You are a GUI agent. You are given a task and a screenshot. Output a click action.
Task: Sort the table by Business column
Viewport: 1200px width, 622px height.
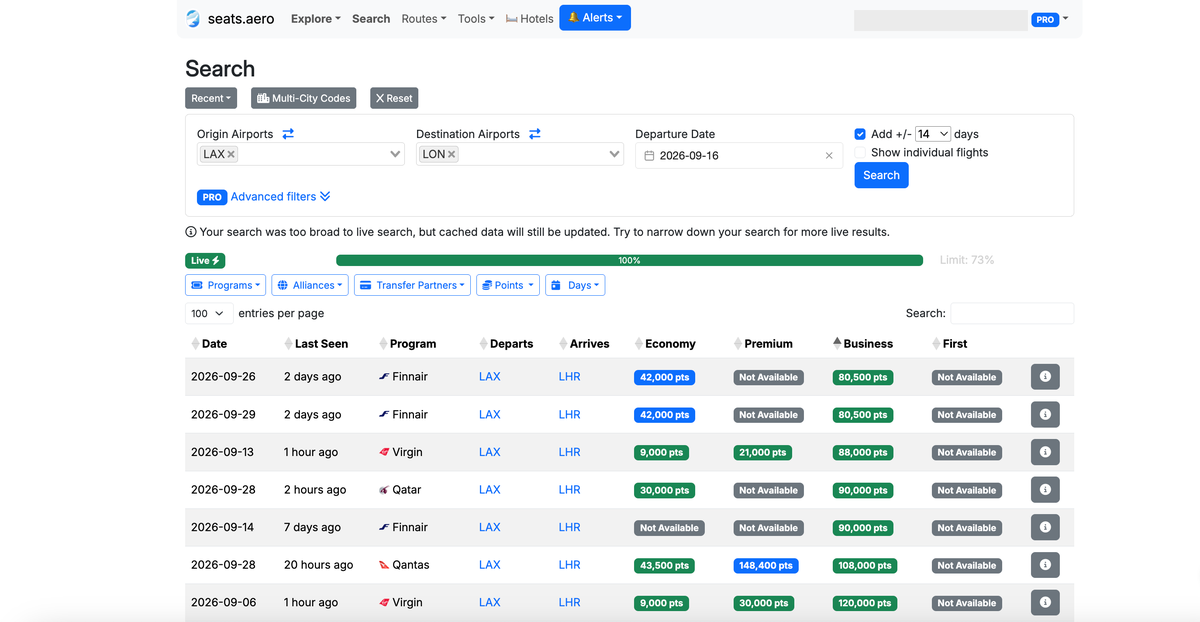pos(867,344)
